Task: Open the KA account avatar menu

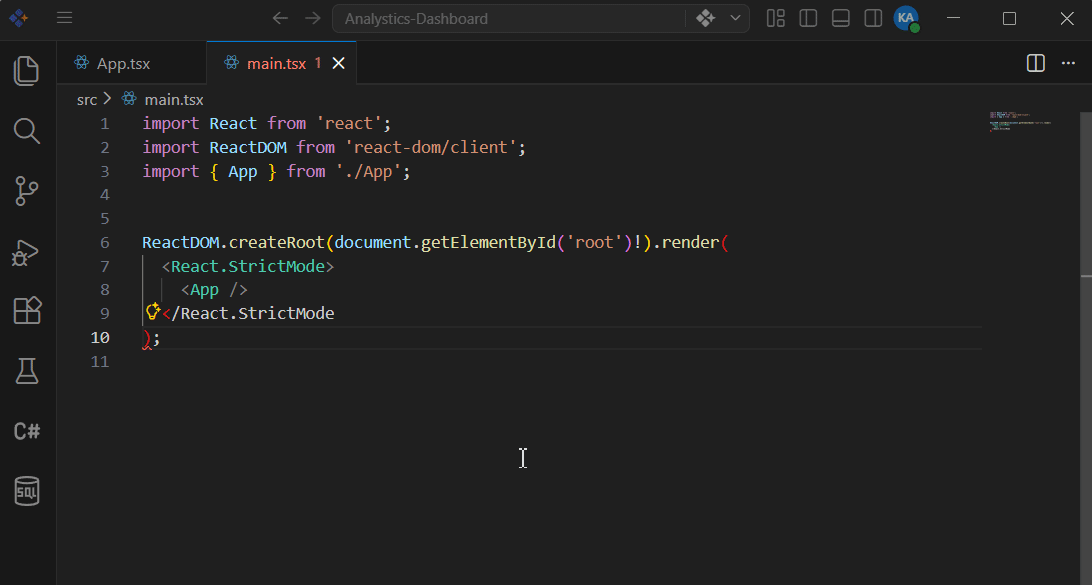Action: tap(906, 19)
